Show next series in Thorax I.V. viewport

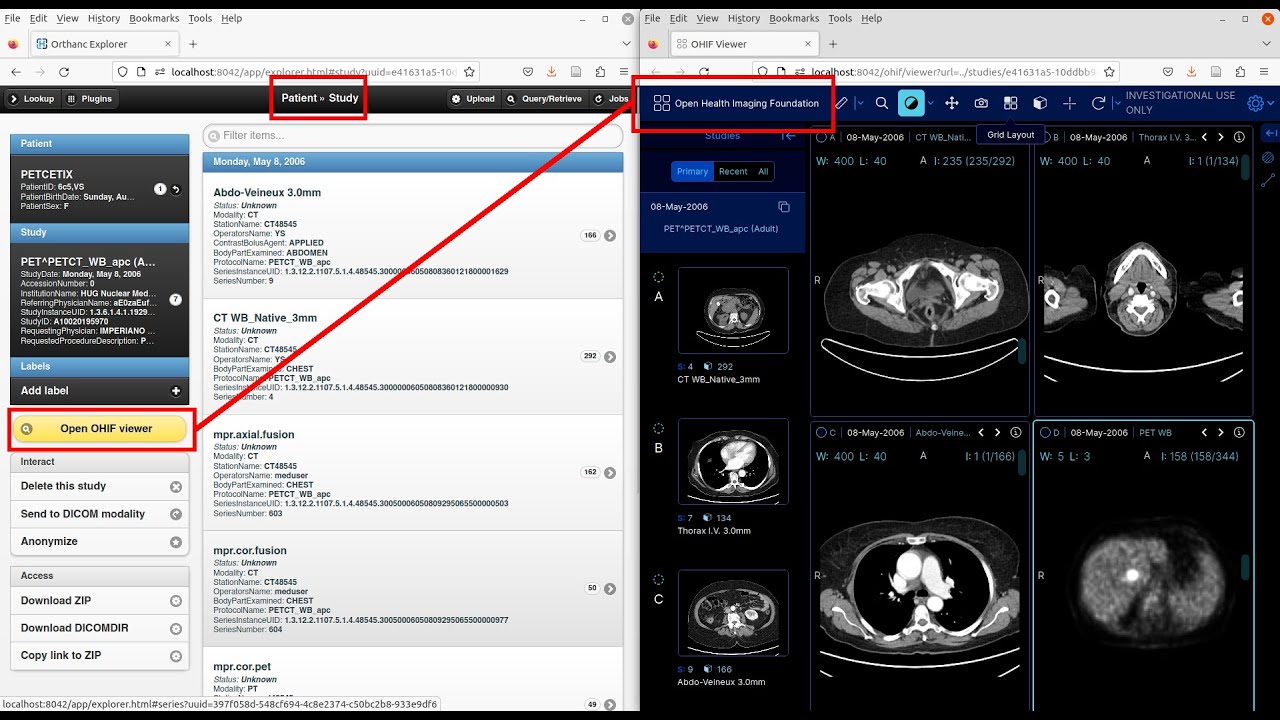1220,137
